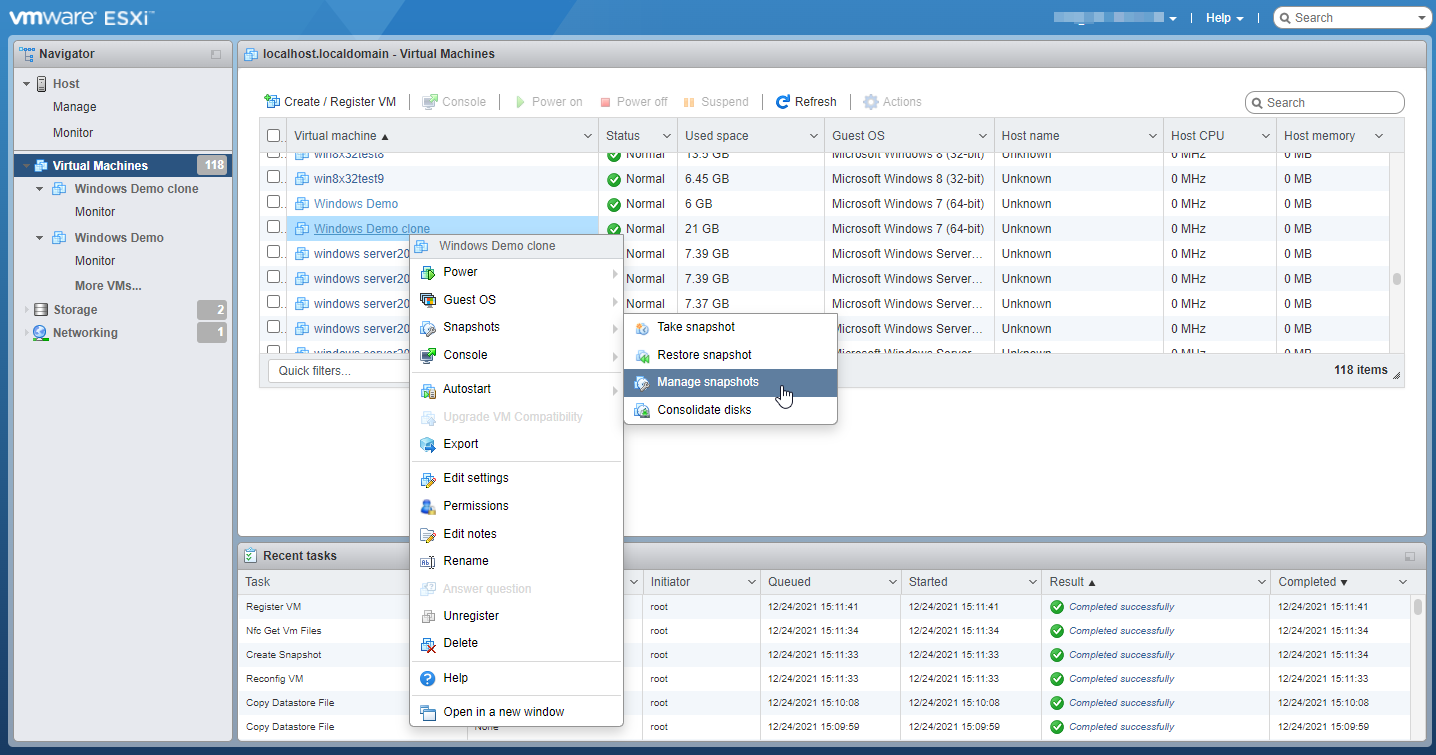Click the Consolidate disks icon
This screenshot has height=755, width=1436.
pyautogui.click(x=642, y=410)
